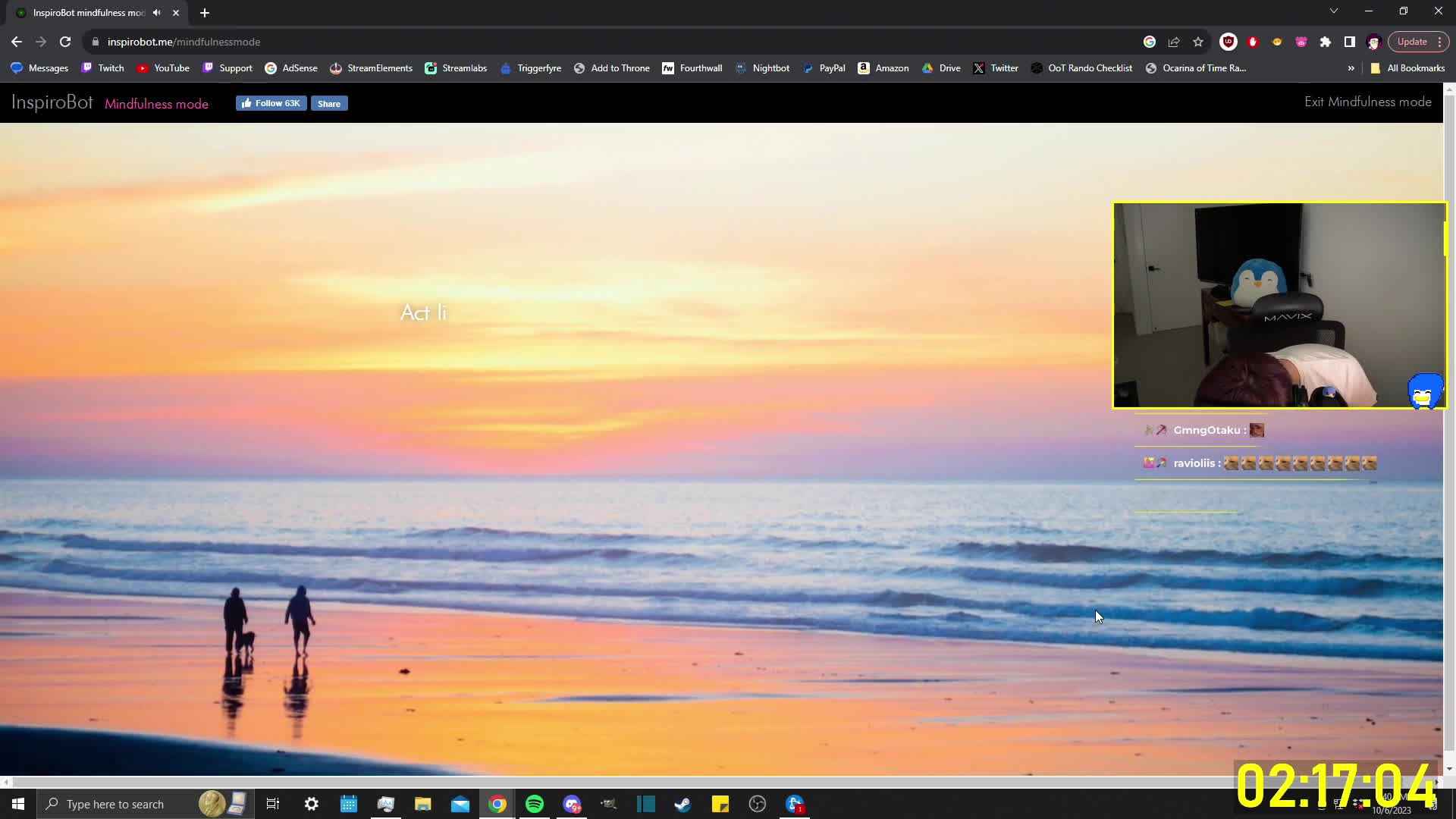The image size is (1456, 819).
Task: Open the Triggerfyre bookmark
Action: pyautogui.click(x=530, y=68)
